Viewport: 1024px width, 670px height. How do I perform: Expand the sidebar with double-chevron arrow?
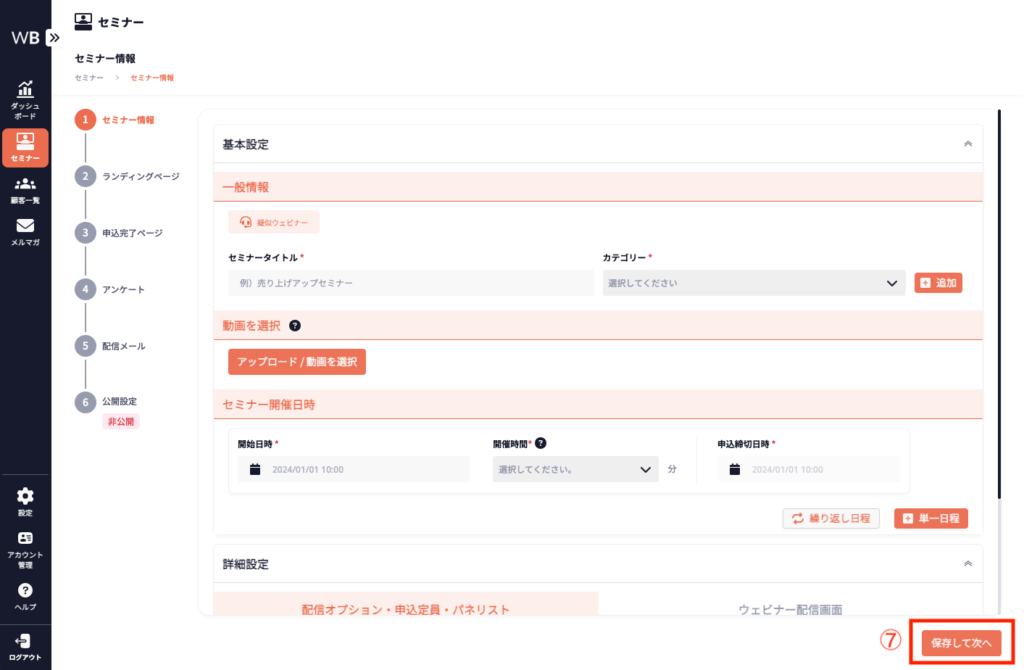click(x=54, y=37)
